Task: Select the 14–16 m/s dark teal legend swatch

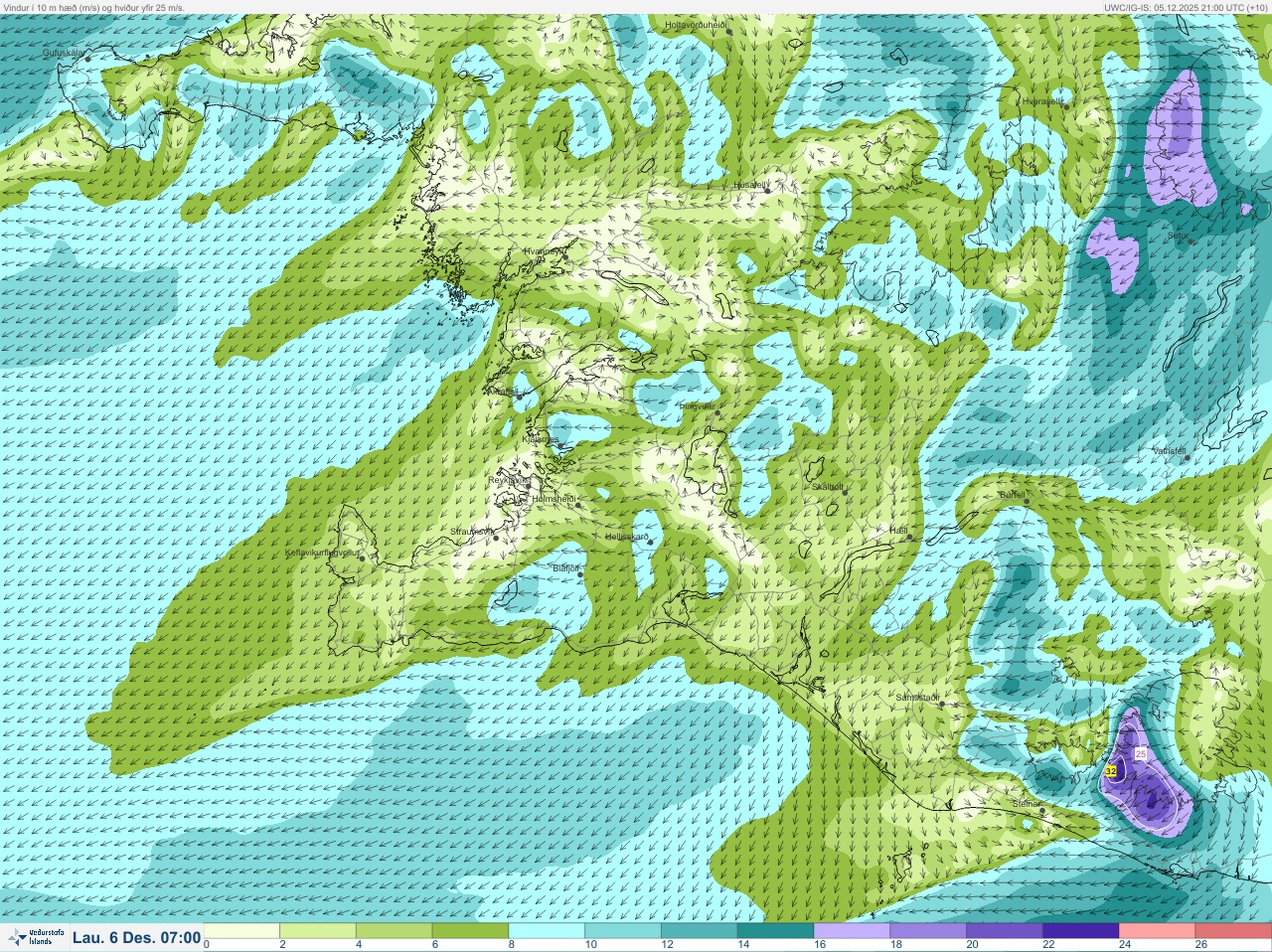Action: click(x=776, y=931)
